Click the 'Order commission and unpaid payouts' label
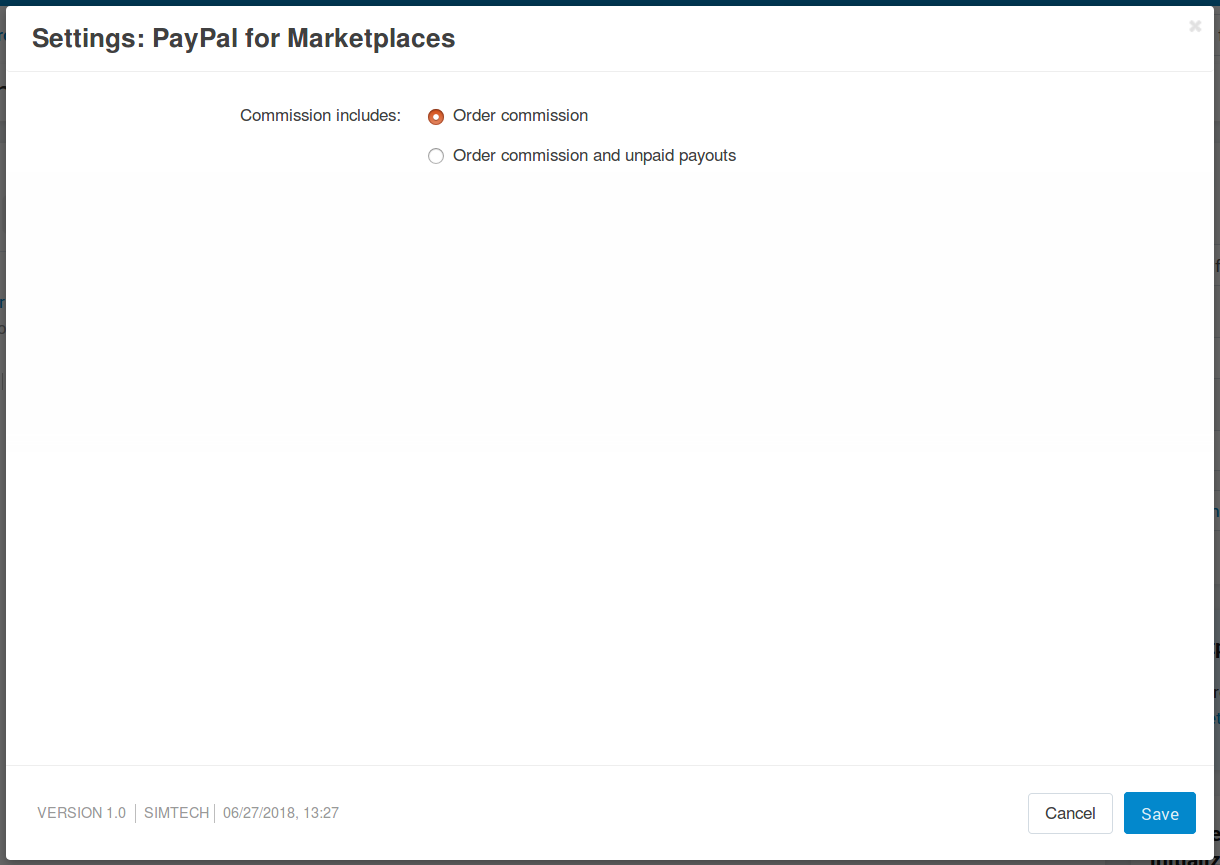 (x=594, y=156)
